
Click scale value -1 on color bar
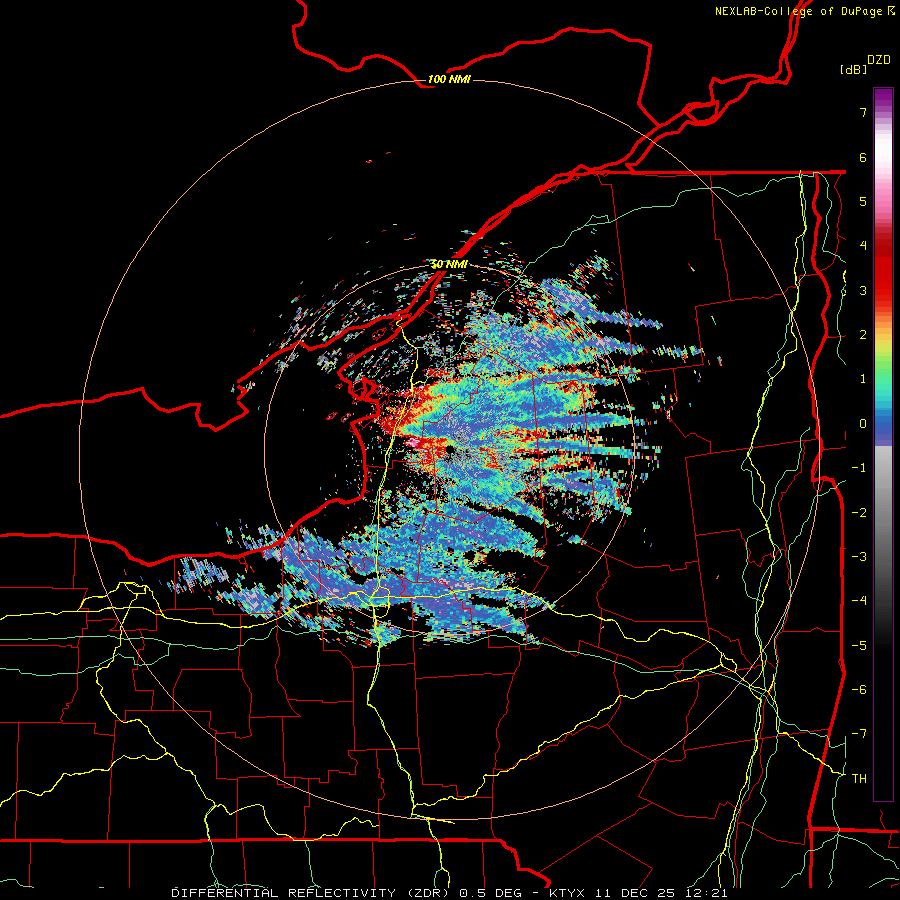(x=859, y=468)
